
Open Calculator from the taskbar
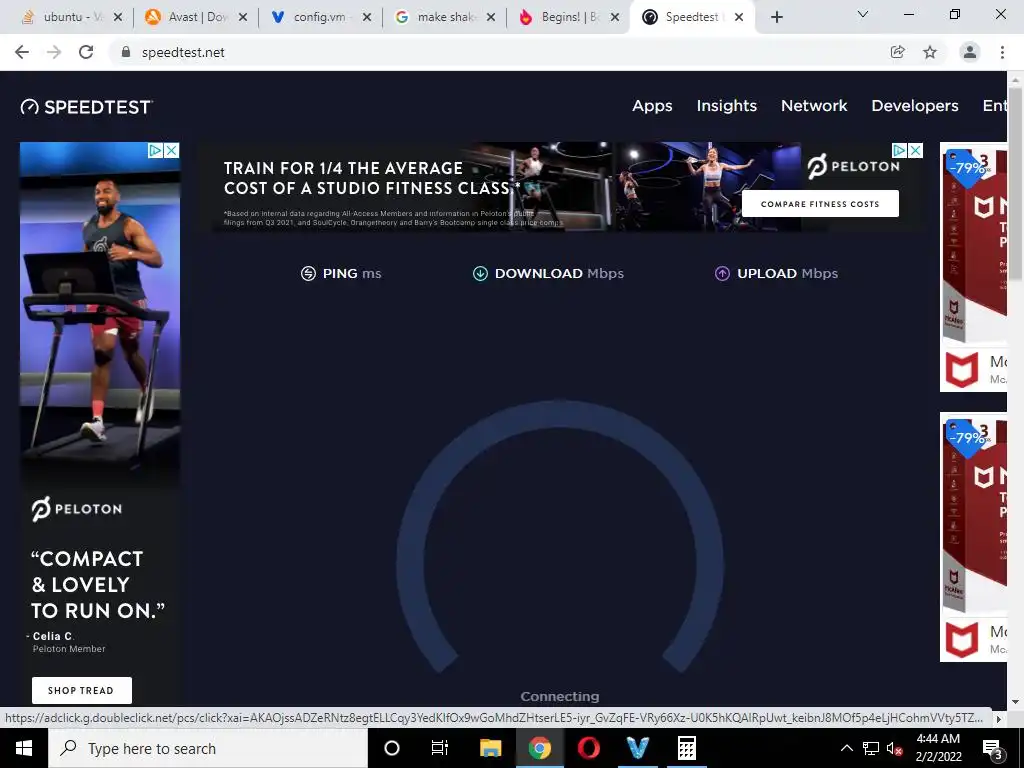[x=686, y=748]
